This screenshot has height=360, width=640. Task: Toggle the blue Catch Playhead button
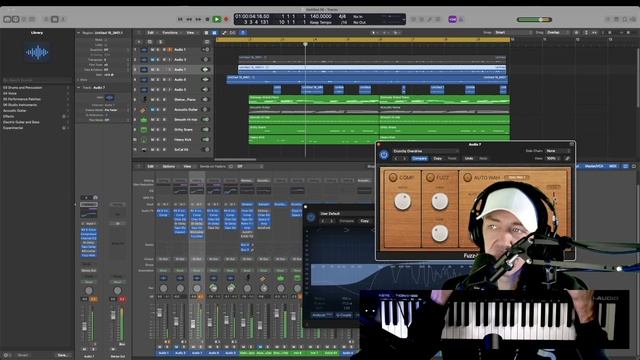pyautogui.click(x=243, y=33)
